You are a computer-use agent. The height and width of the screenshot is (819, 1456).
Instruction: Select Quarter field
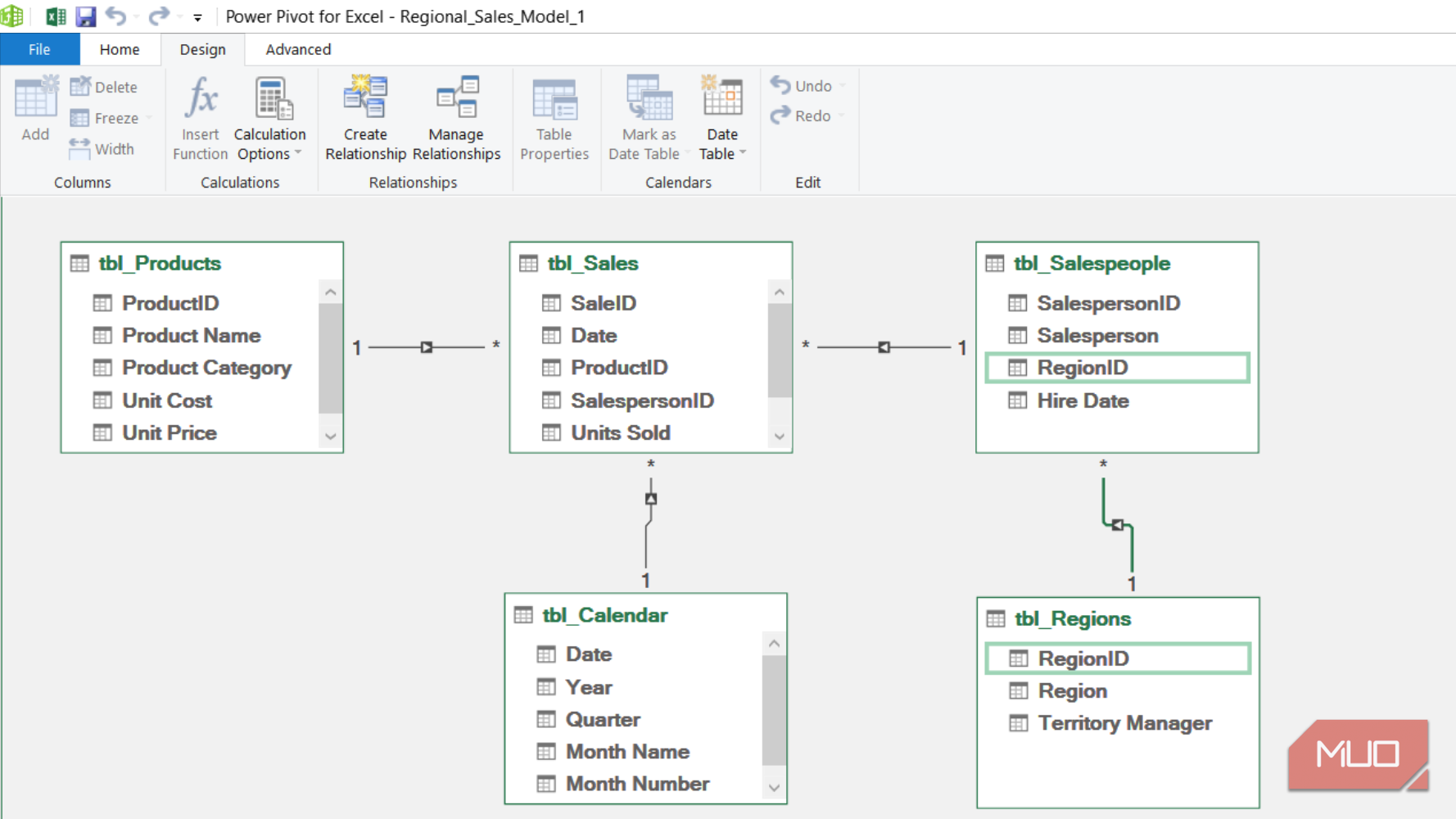coord(603,719)
